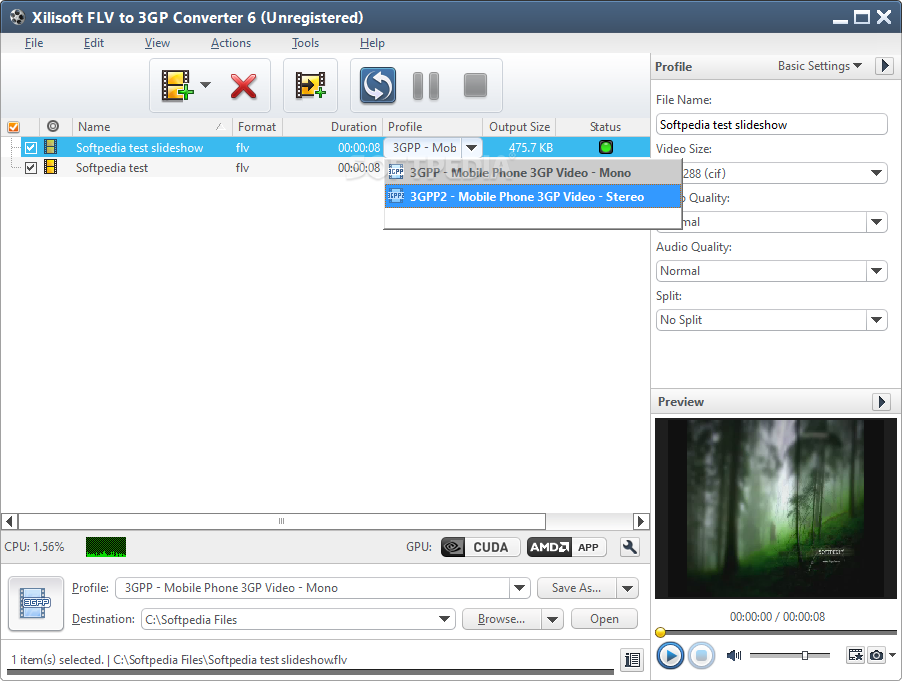This screenshot has height=681, width=902.
Task: Stop the conversion
Action: pos(475,85)
